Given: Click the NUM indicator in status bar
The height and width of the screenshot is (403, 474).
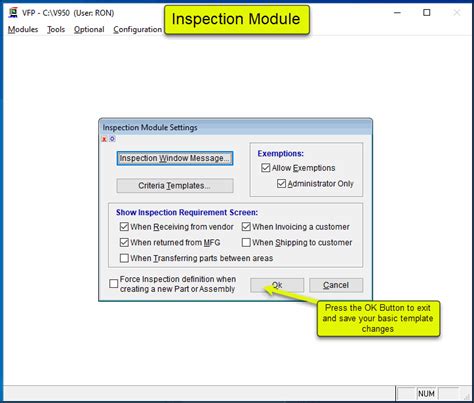Looking at the screenshot, I should click(426, 394).
